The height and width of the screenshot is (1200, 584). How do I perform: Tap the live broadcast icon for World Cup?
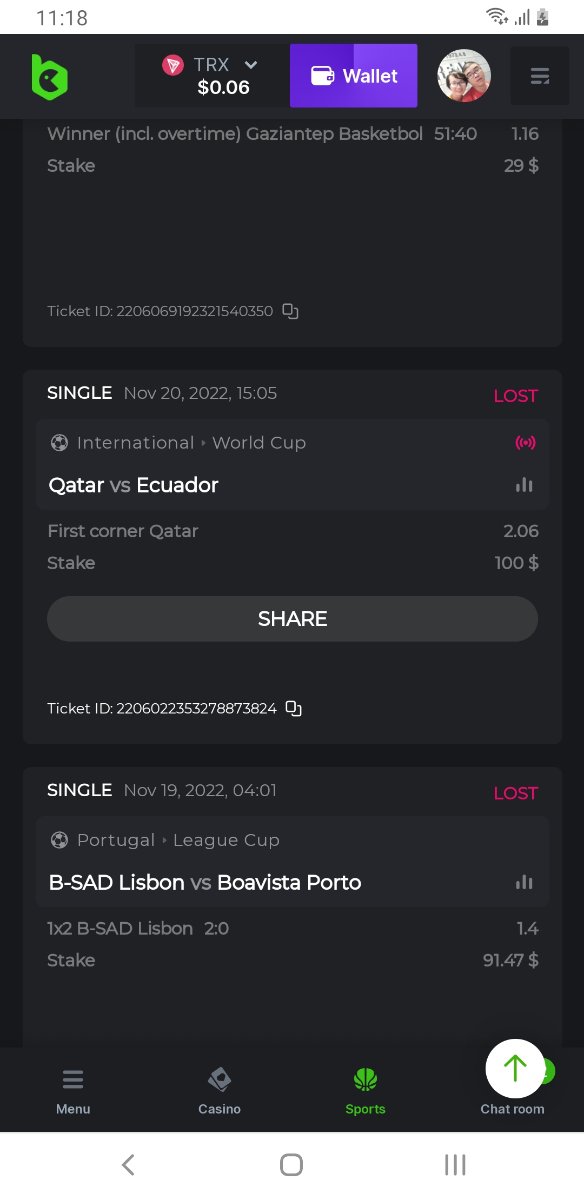pos(525,442)
